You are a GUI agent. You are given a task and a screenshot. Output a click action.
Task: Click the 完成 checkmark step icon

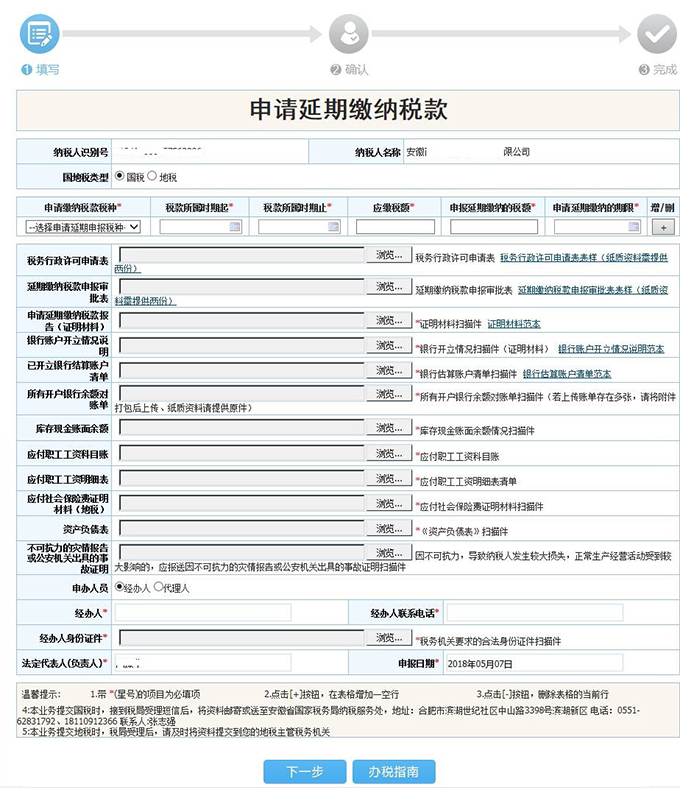point(657,34)
